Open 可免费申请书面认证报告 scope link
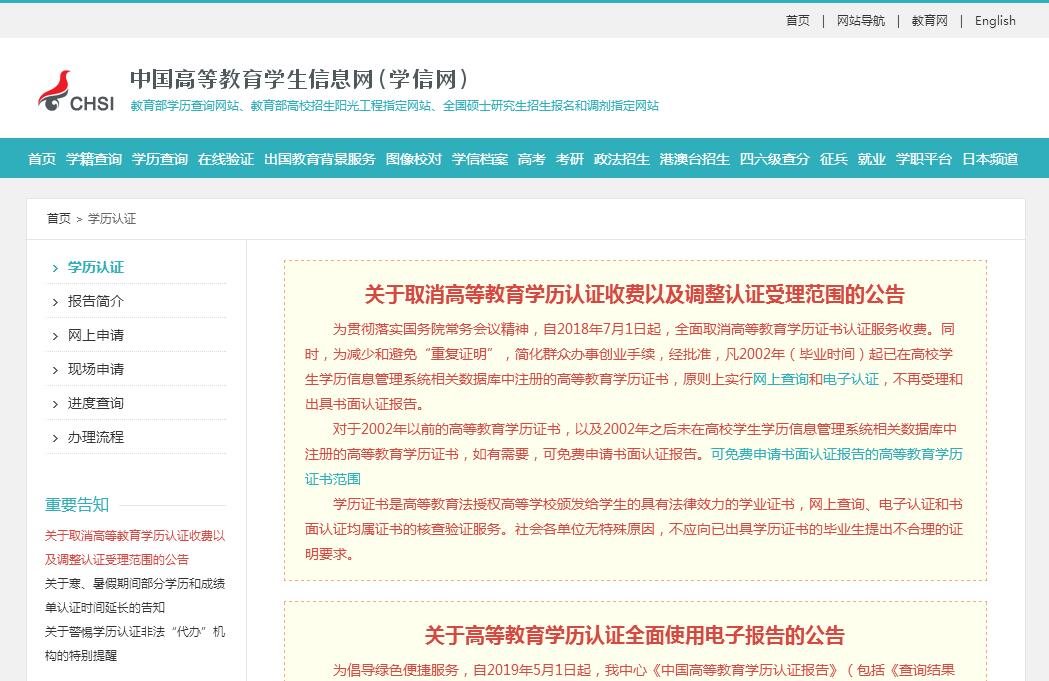The width and height of the screenshot is (1049, 681). [836, 454]
